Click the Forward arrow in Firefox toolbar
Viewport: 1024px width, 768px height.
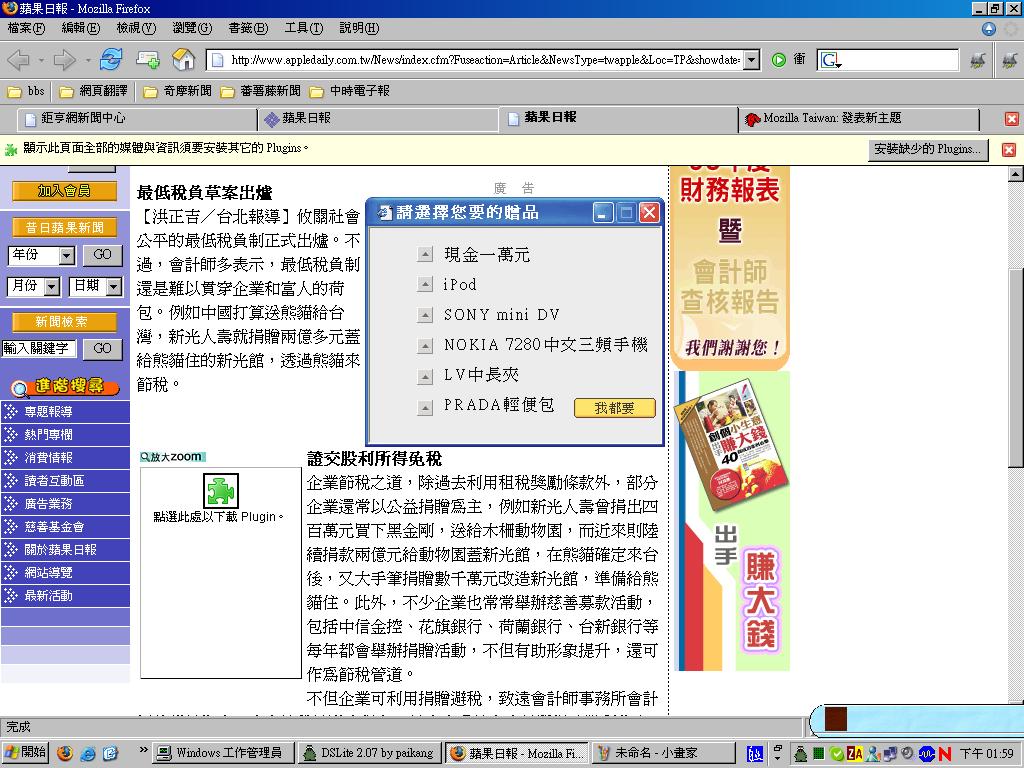64,60
